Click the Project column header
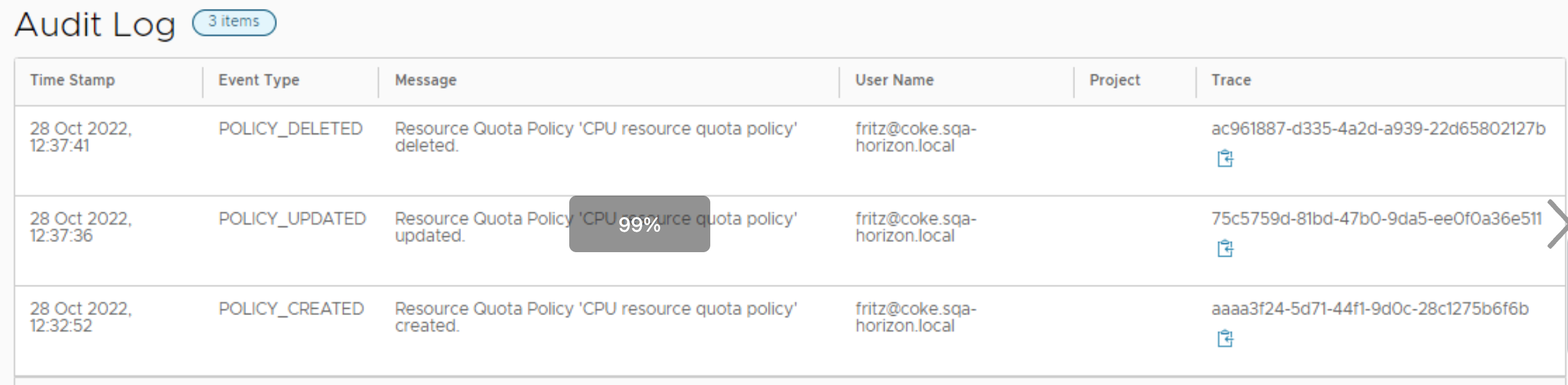 1114,80
